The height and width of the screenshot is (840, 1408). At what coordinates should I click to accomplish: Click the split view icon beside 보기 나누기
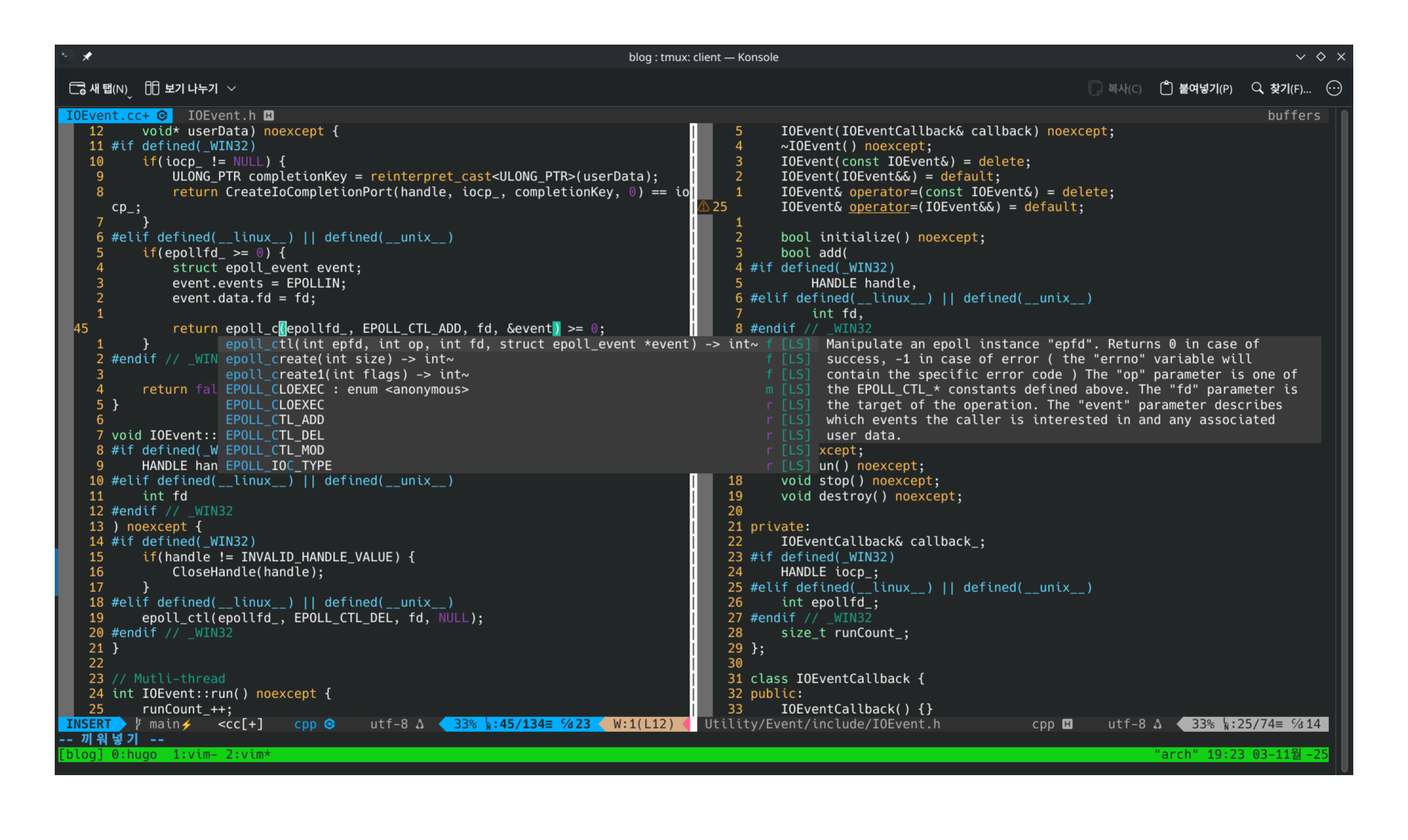click(152, 88)
